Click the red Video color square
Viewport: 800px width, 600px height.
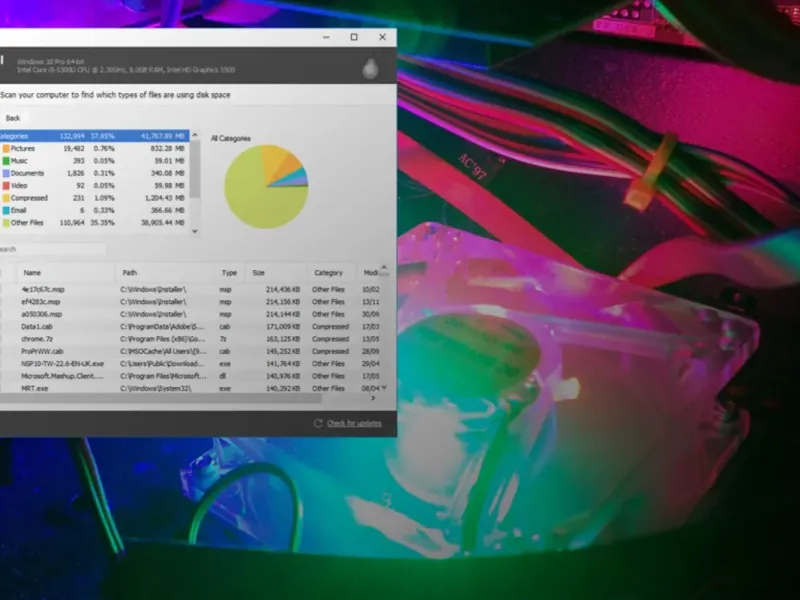click(x=6, y=186)
